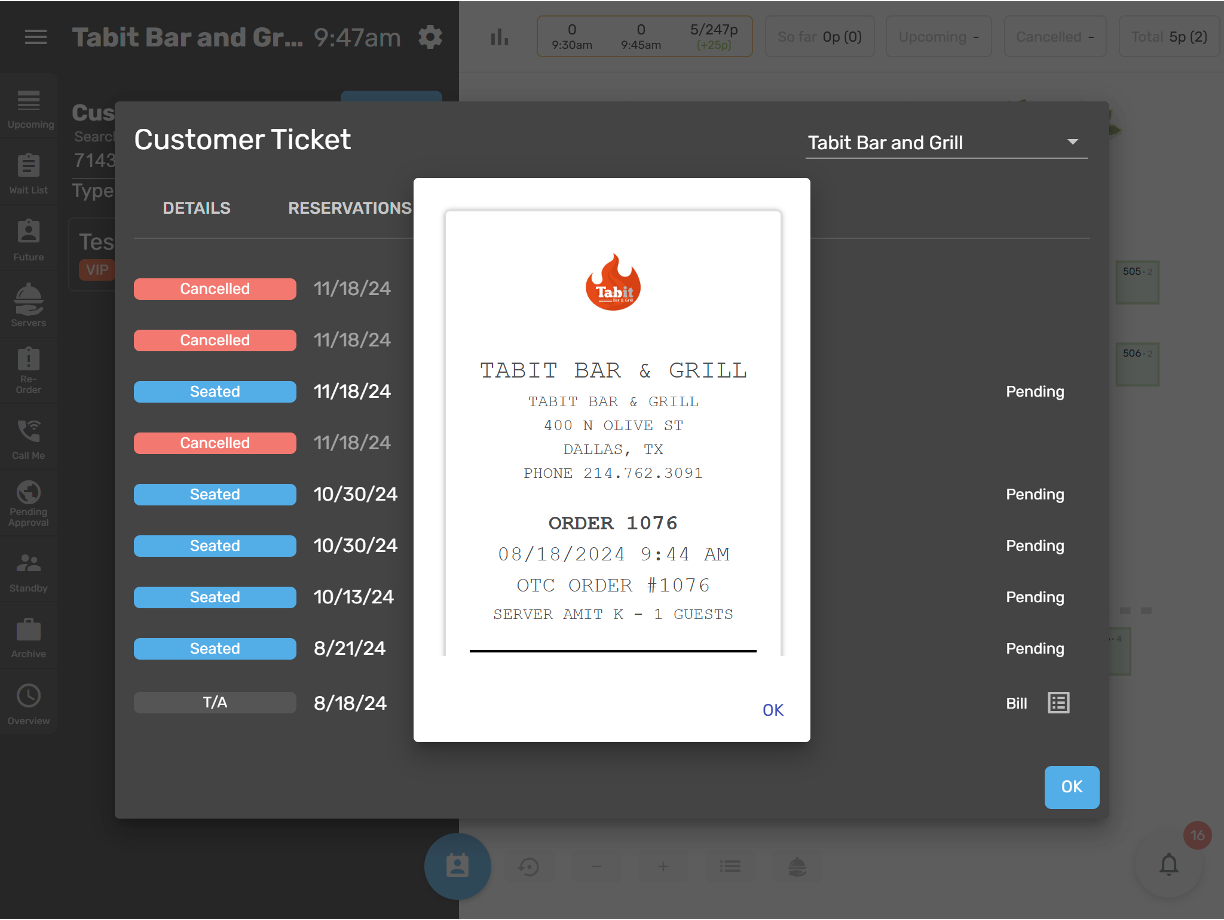1224x920 pixels.
Task: Open the Upcoming sidebar icon
Action: pyautogui.click(x=30, y=108)
